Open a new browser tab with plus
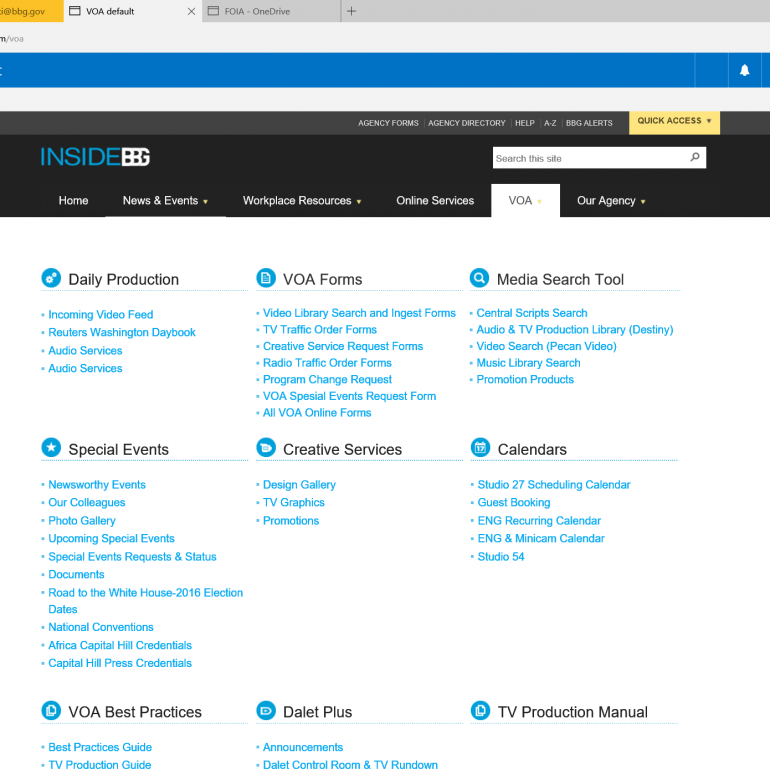Viewport: 770px width, 770px height. click(x=351, y=11)
